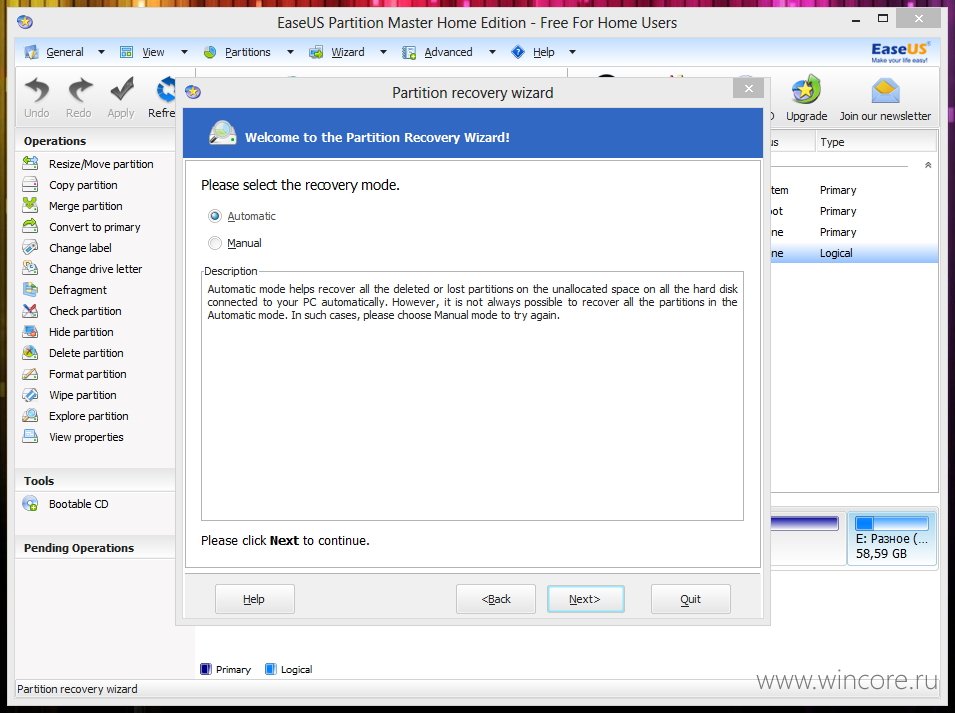Select the Automatic recovery mode
The image size is (955, 713).
[214, 216]
